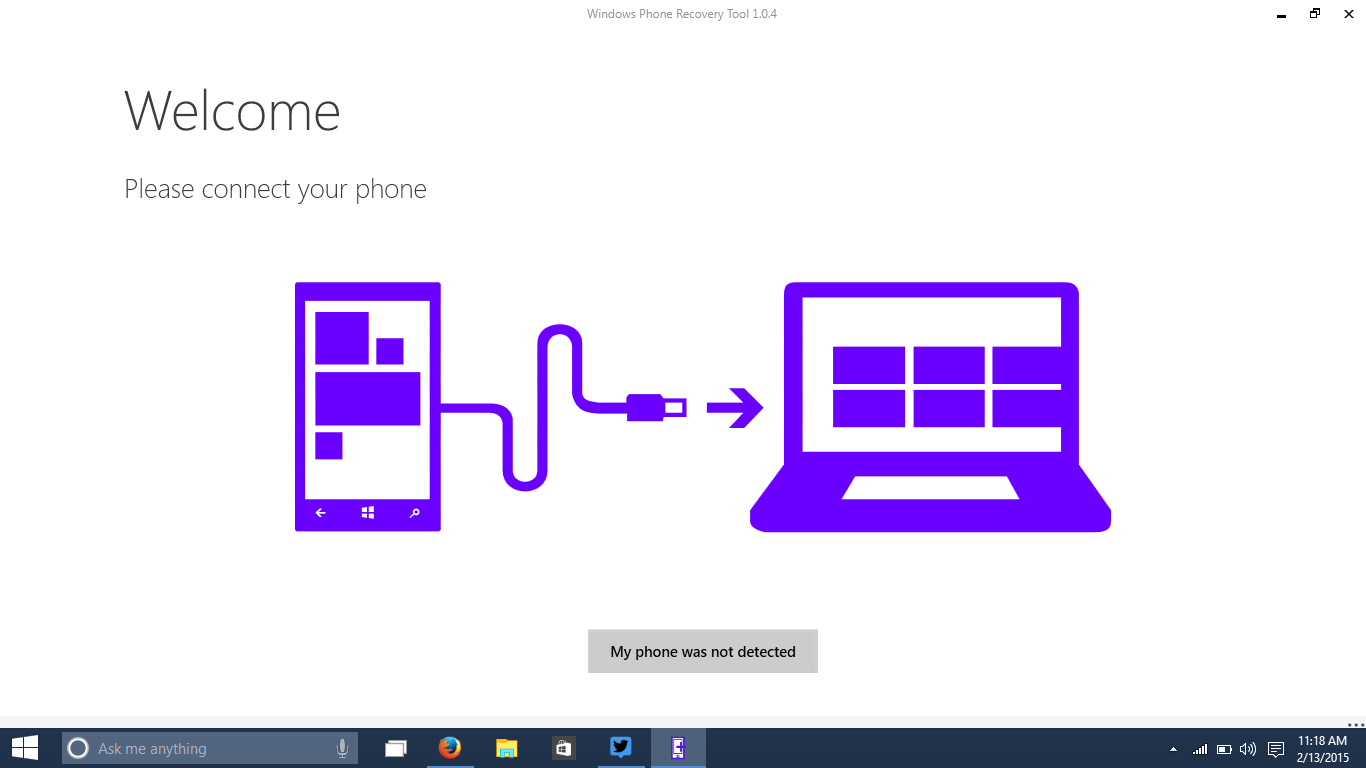Click the Ask me anything search box
The width and height of the screenshot is (1366, 768).
[210, 748]
